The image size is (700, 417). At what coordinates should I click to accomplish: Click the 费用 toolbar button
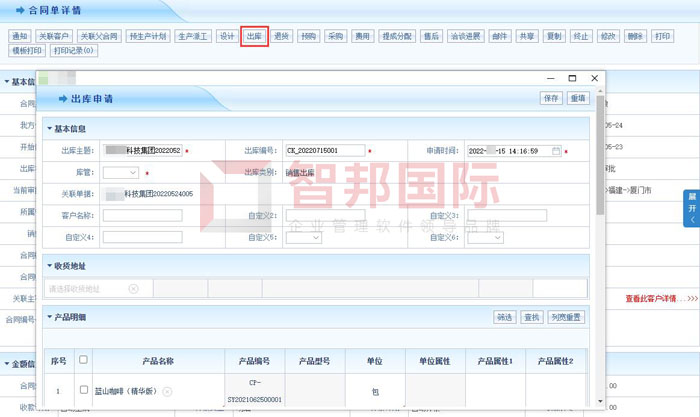[362, 36]
